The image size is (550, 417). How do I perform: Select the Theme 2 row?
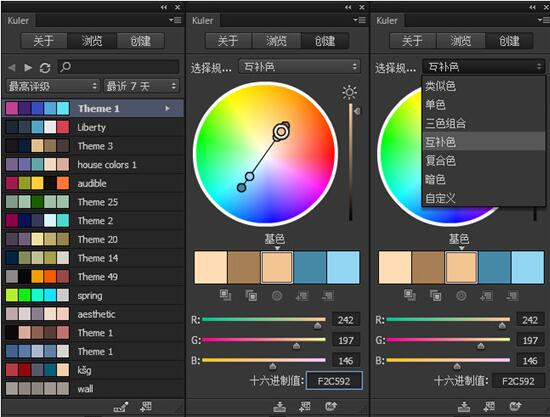(x=93, y=221)
